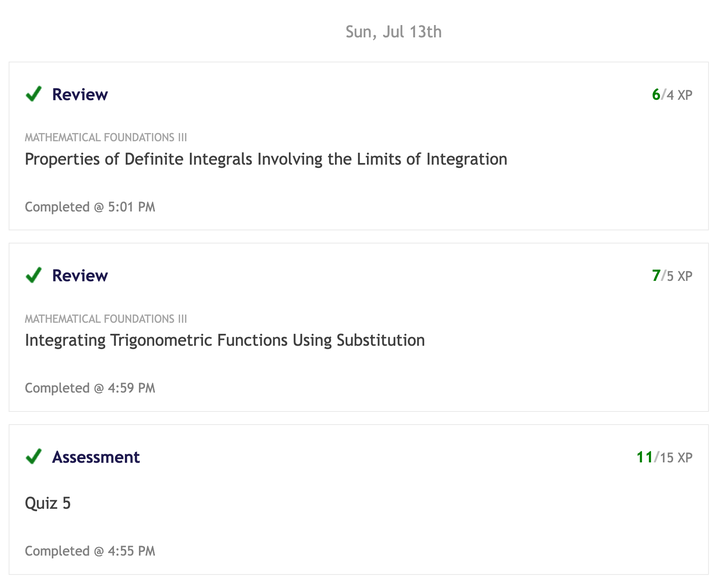
Task: Click the green checkmark beside the 5:01 PM Review
Action: click(34, 94)
